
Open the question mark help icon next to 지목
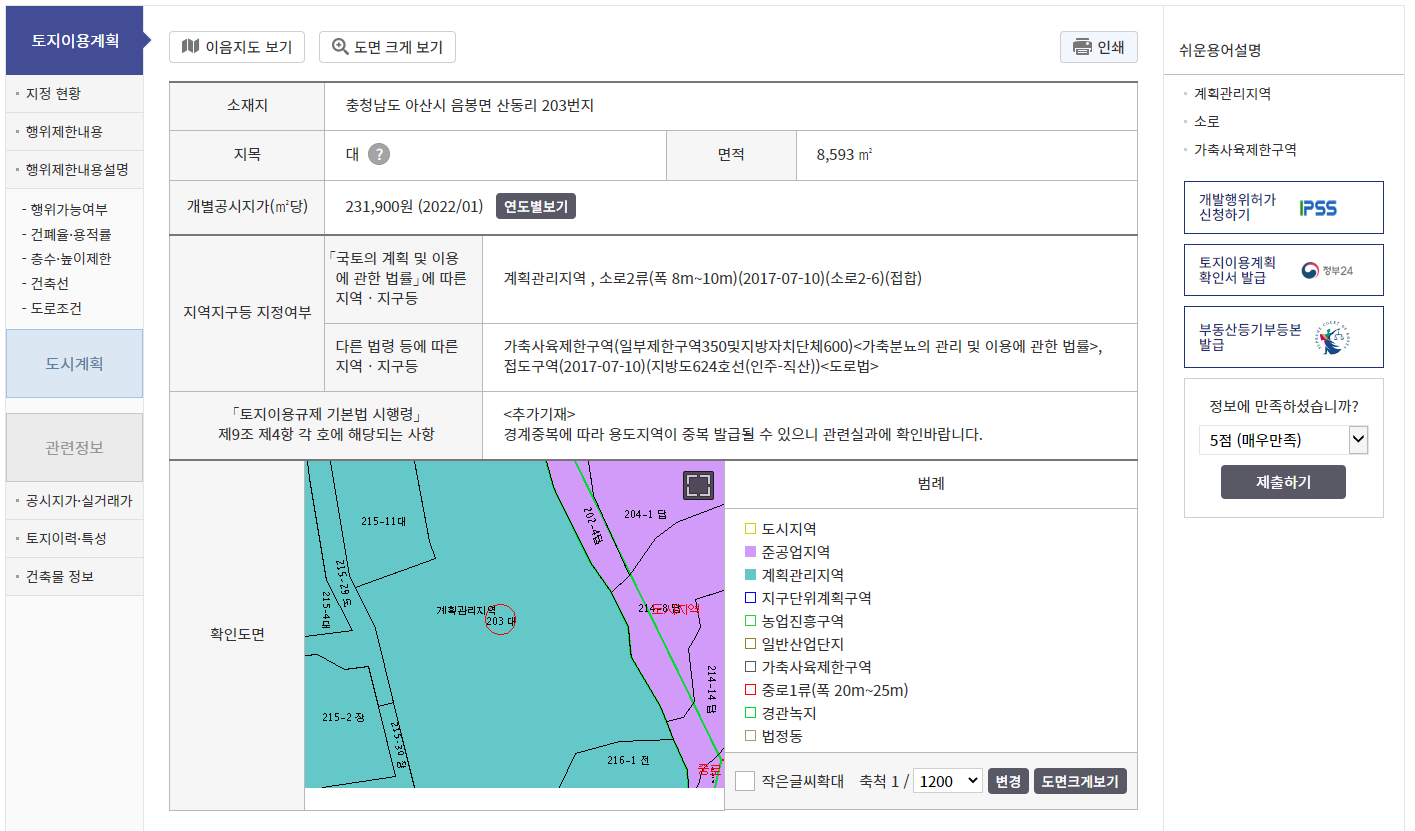pos(381,154)
